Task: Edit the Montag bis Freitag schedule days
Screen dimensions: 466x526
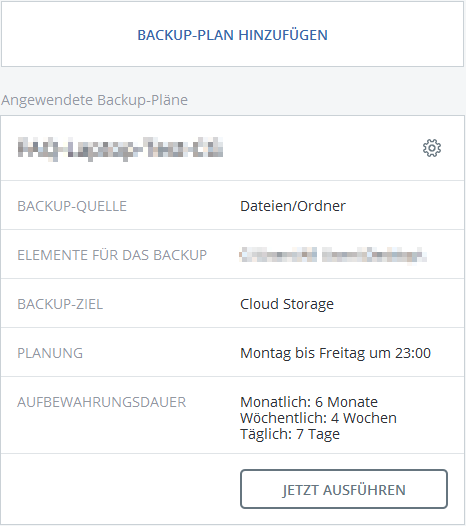Action: point(303,353)
